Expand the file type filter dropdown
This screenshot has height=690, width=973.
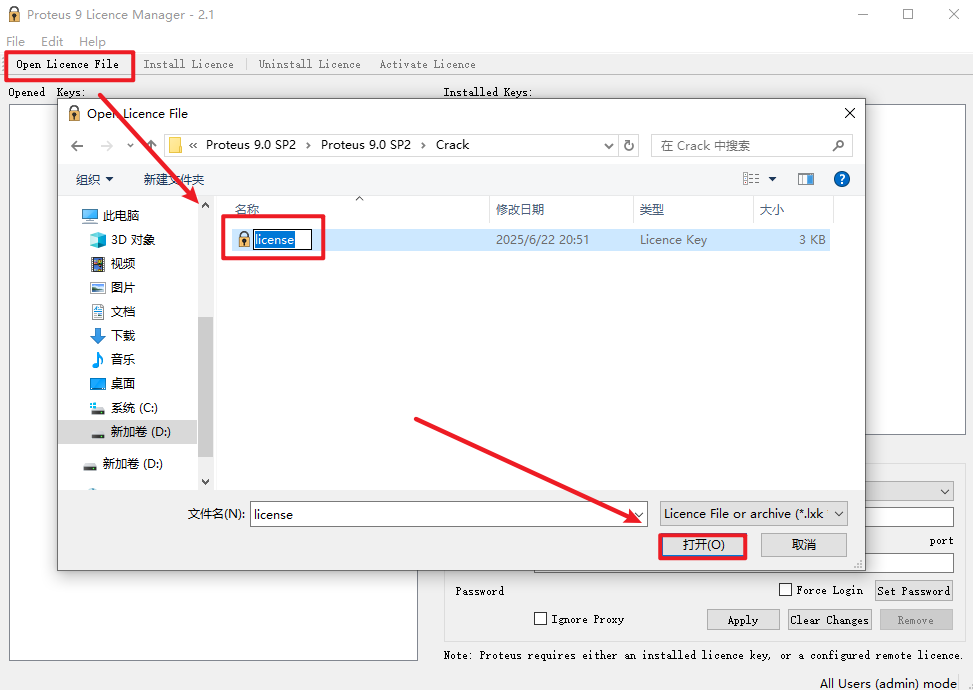click(x=754, y=514)
